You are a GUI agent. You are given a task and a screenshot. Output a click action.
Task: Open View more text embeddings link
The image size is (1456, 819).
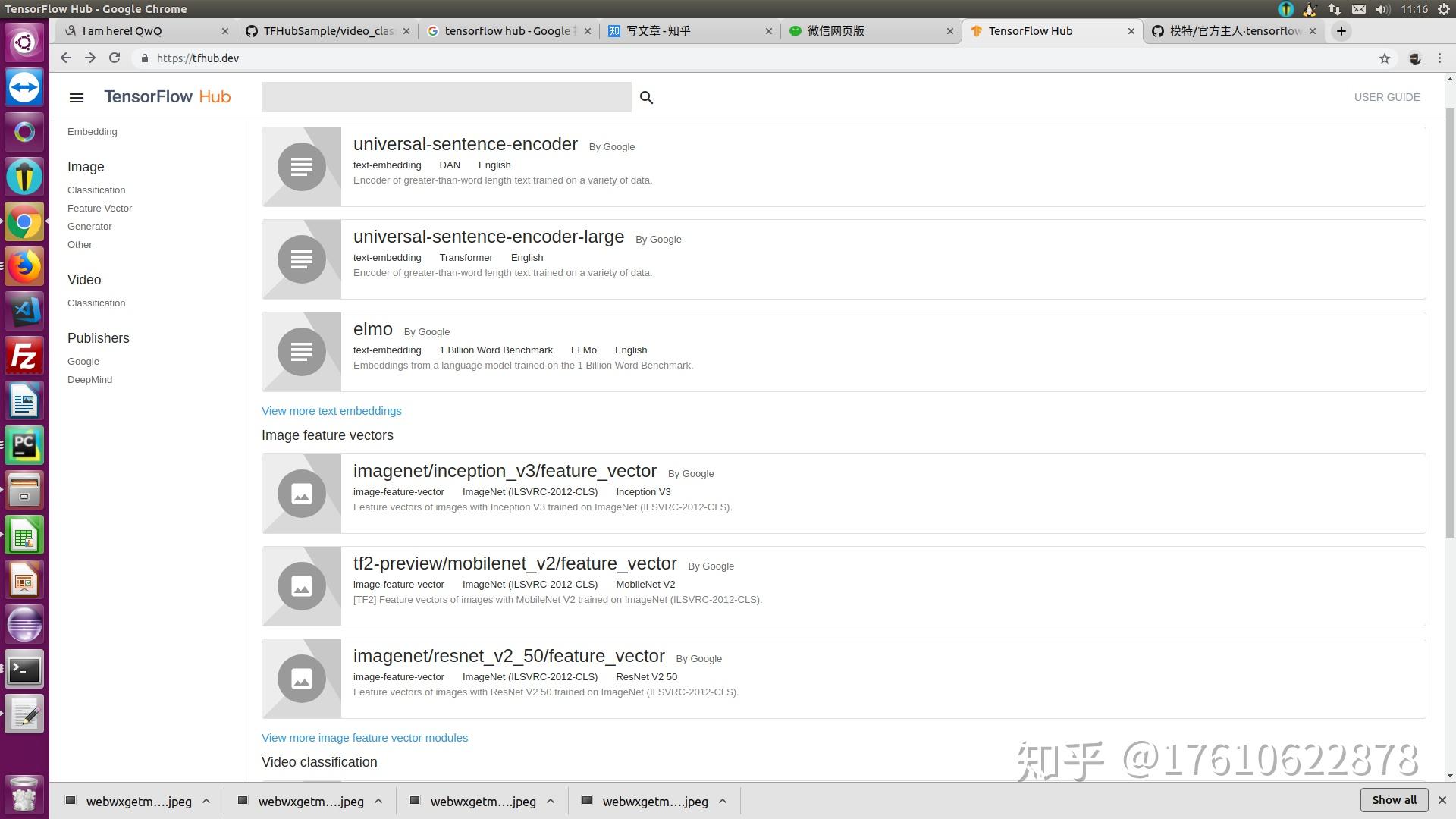click(x=331, y=411)
